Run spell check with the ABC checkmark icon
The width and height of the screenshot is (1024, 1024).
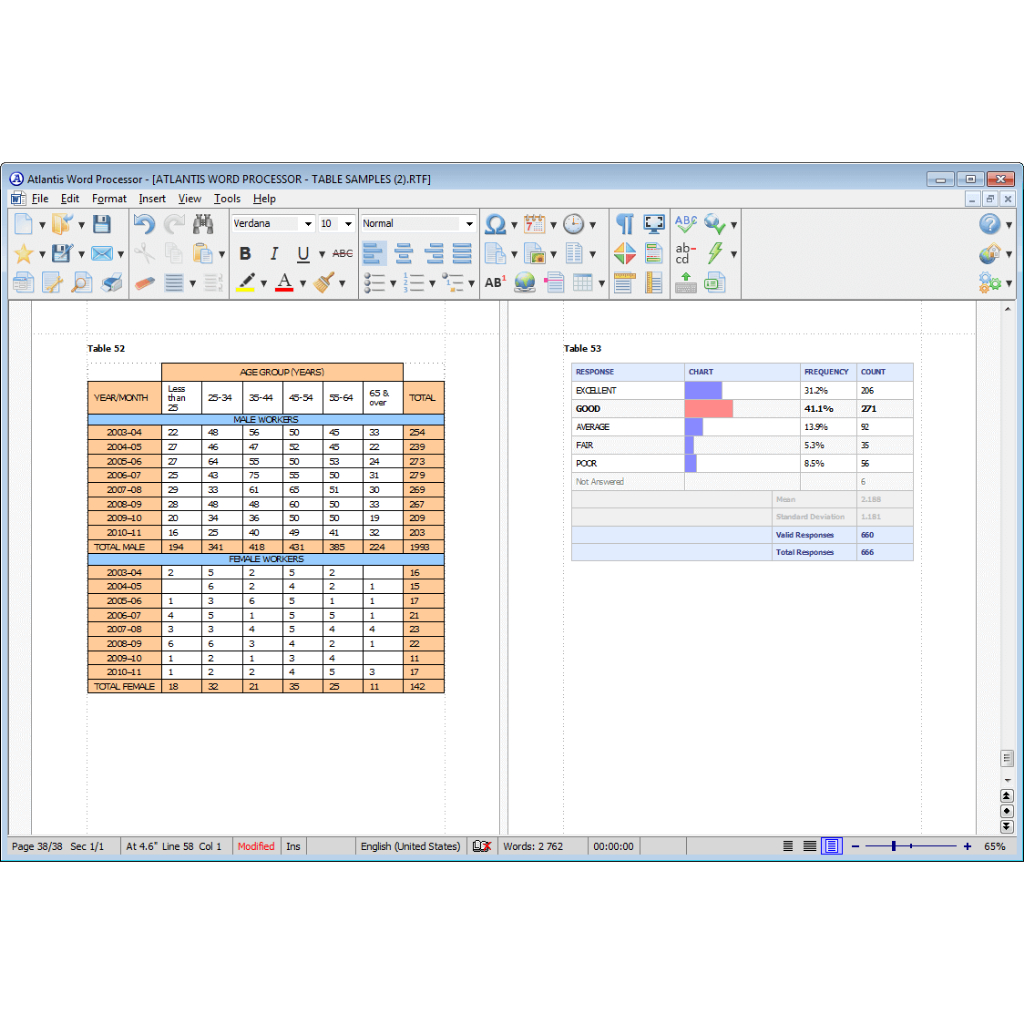tap(686, 225)
